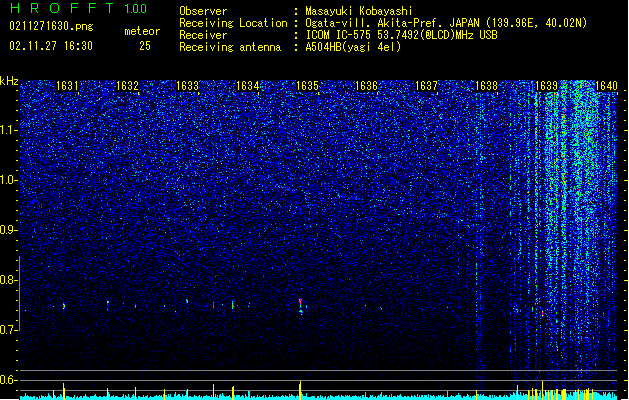This screenshot has width=629, height=400.
Task: Click the 0211271630.png filename text
Action: [x=51, y=26]
